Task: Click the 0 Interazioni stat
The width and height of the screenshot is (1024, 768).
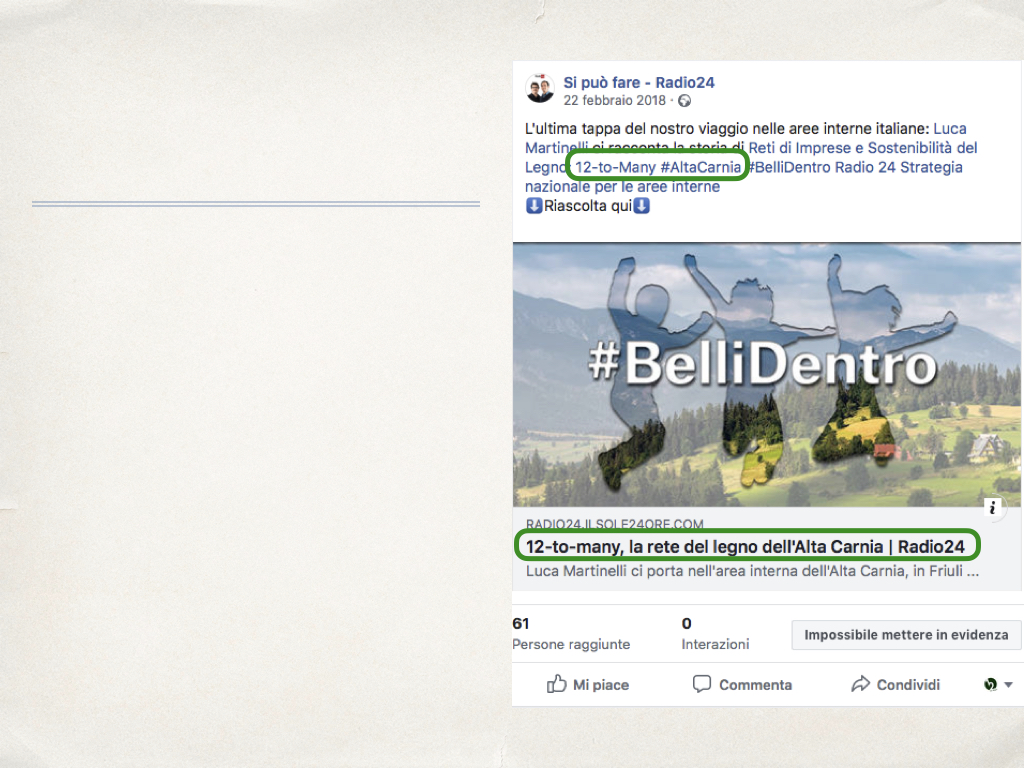Action: 715,633
